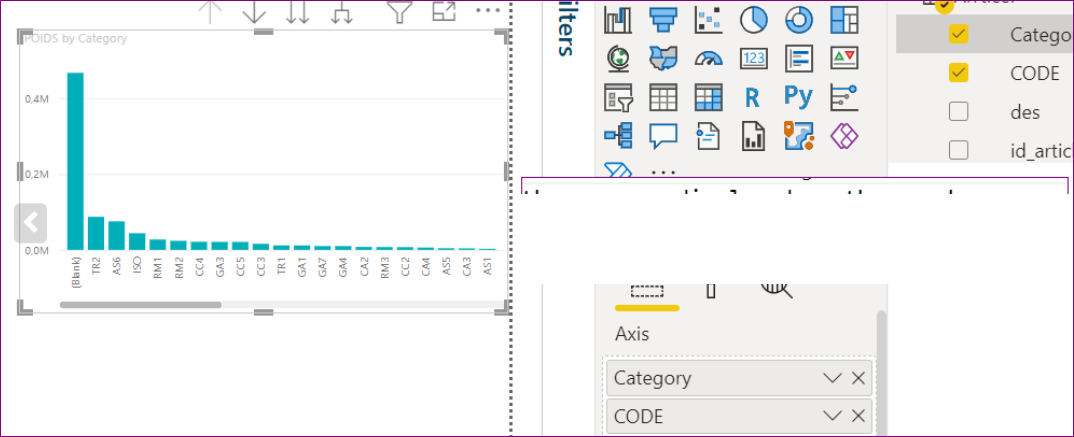Click the drill up arrow on chart
This screenshot has width=1074, height=437.
(210, 12)
